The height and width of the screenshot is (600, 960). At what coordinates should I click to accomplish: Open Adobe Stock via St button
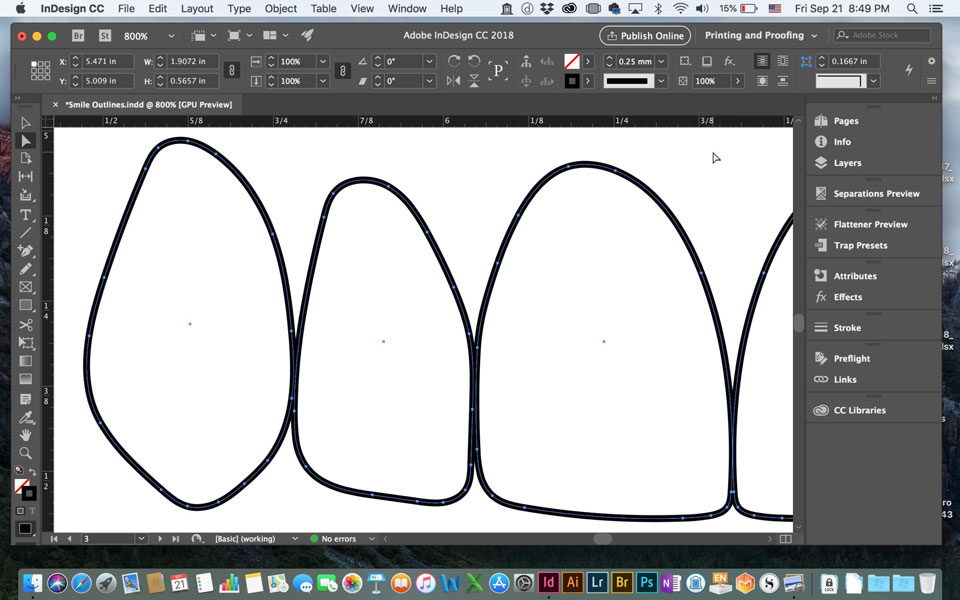(105, 36)
